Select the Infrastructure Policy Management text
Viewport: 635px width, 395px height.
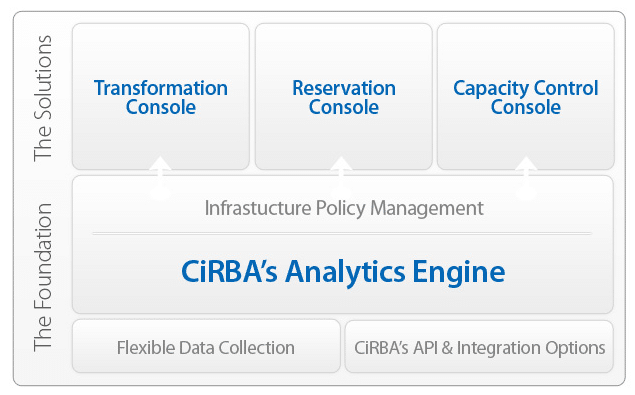tap(344, 208)
